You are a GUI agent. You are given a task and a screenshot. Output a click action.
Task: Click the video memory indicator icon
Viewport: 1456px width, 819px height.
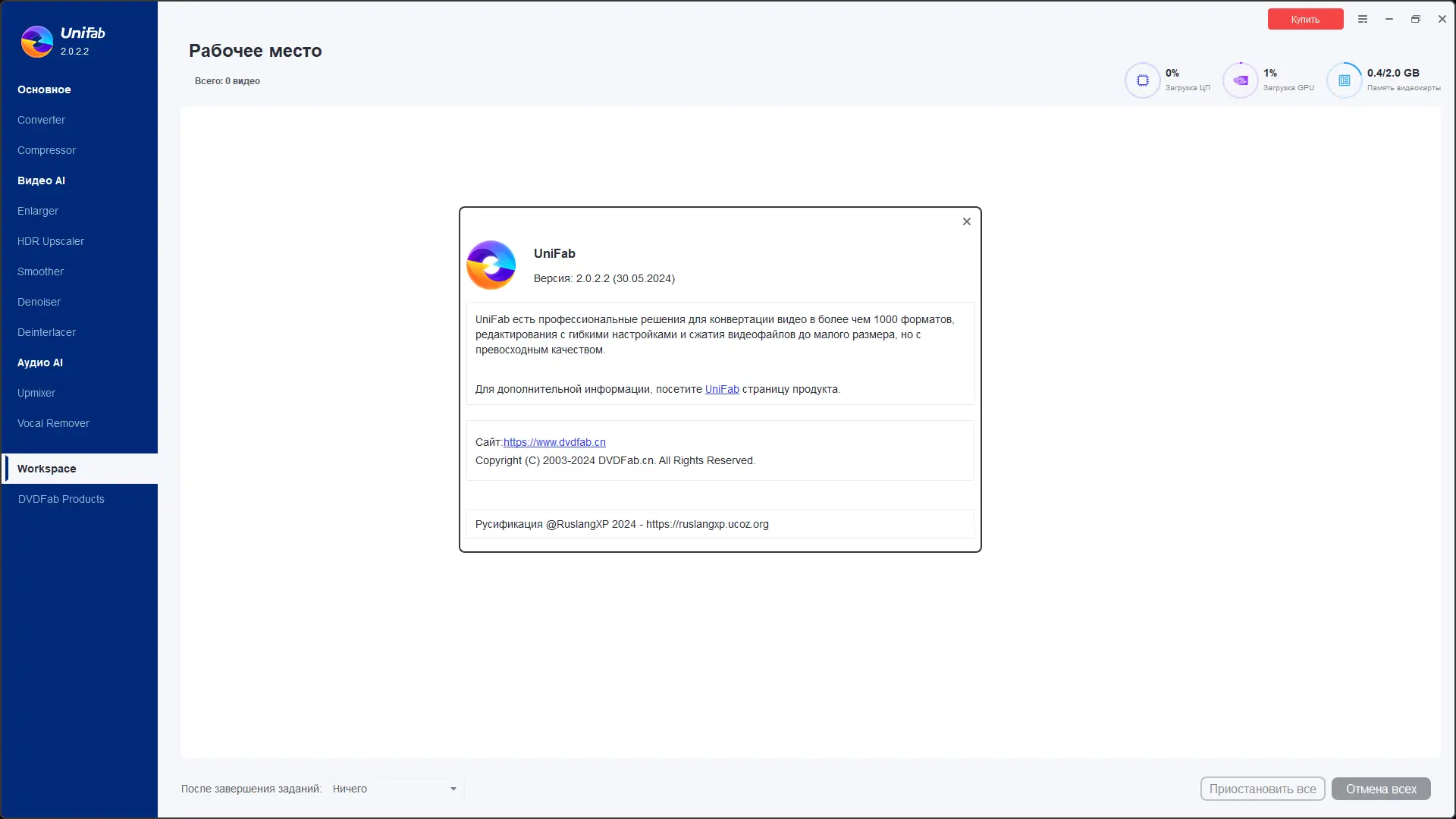coord(1344,80)
